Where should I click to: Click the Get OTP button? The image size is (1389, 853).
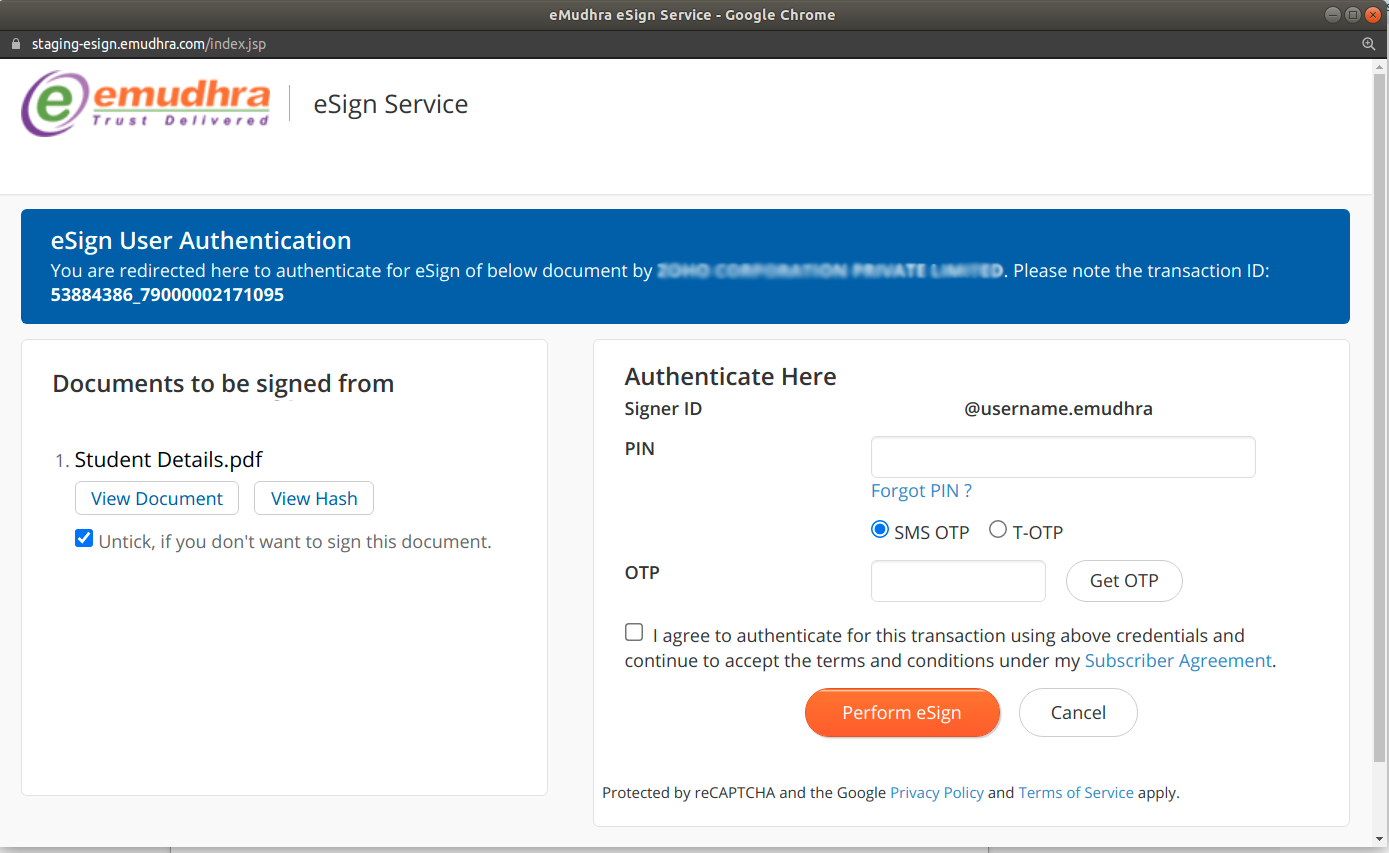click(1124, 581)
